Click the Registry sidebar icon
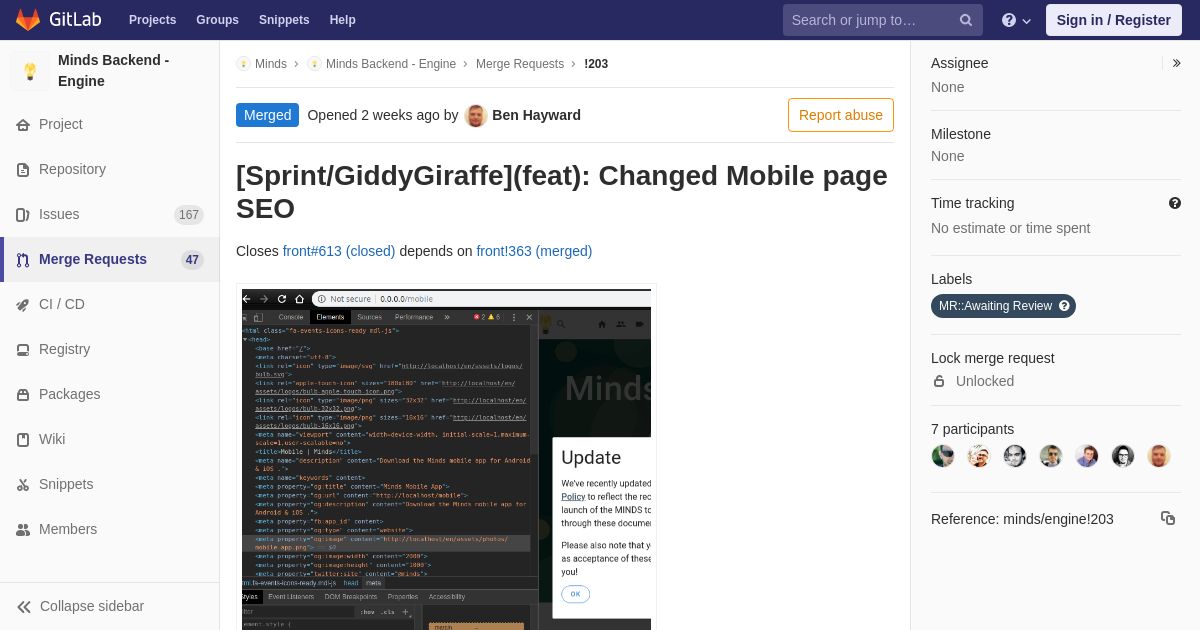 point(23,350)
